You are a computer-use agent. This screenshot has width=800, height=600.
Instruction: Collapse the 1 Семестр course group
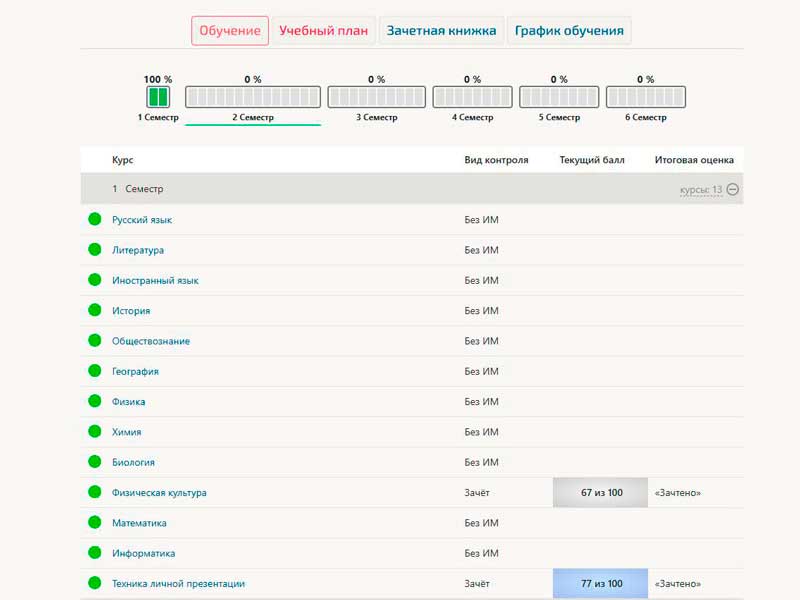733,189
